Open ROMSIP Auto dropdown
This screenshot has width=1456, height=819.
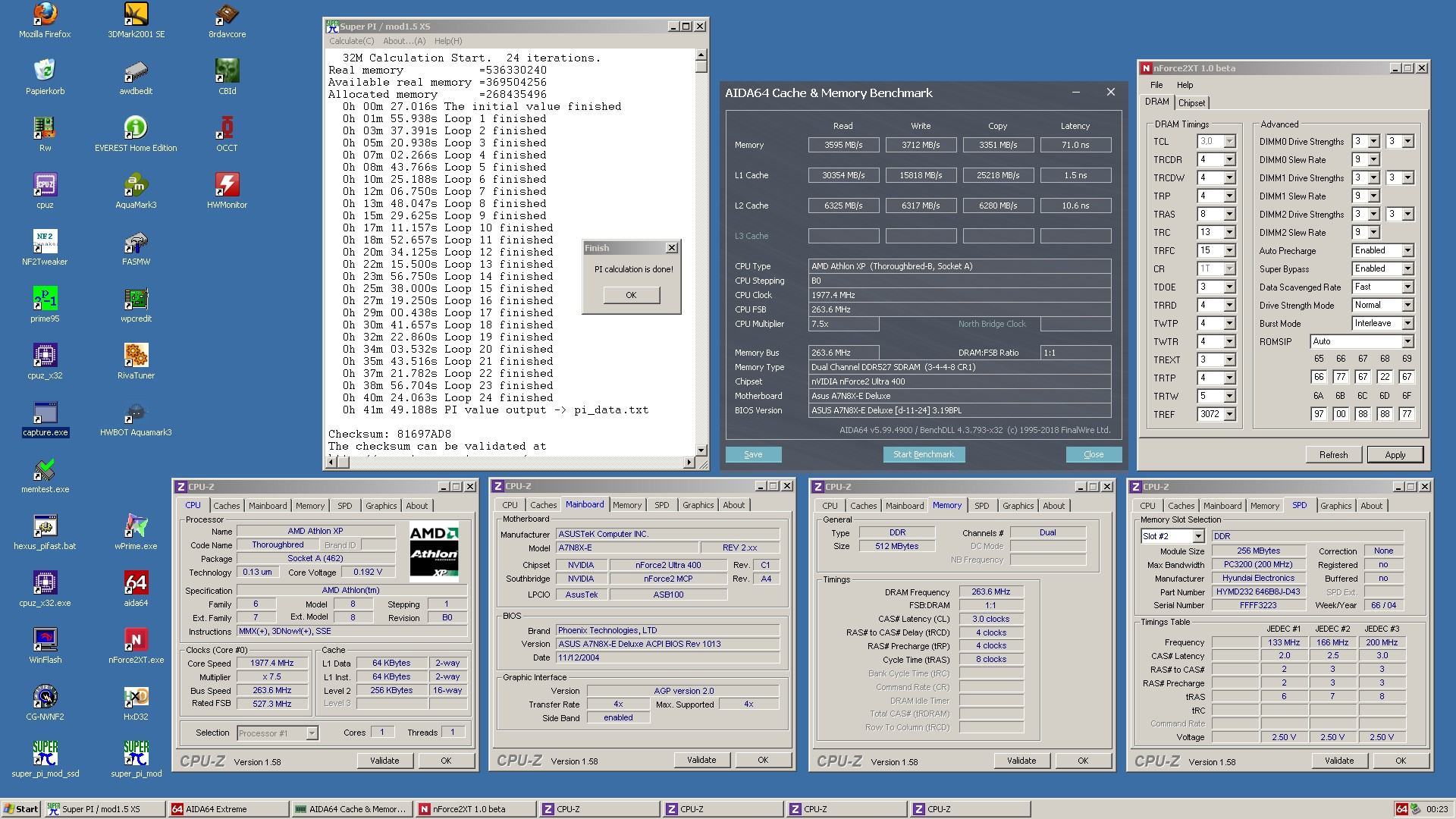1407,341
